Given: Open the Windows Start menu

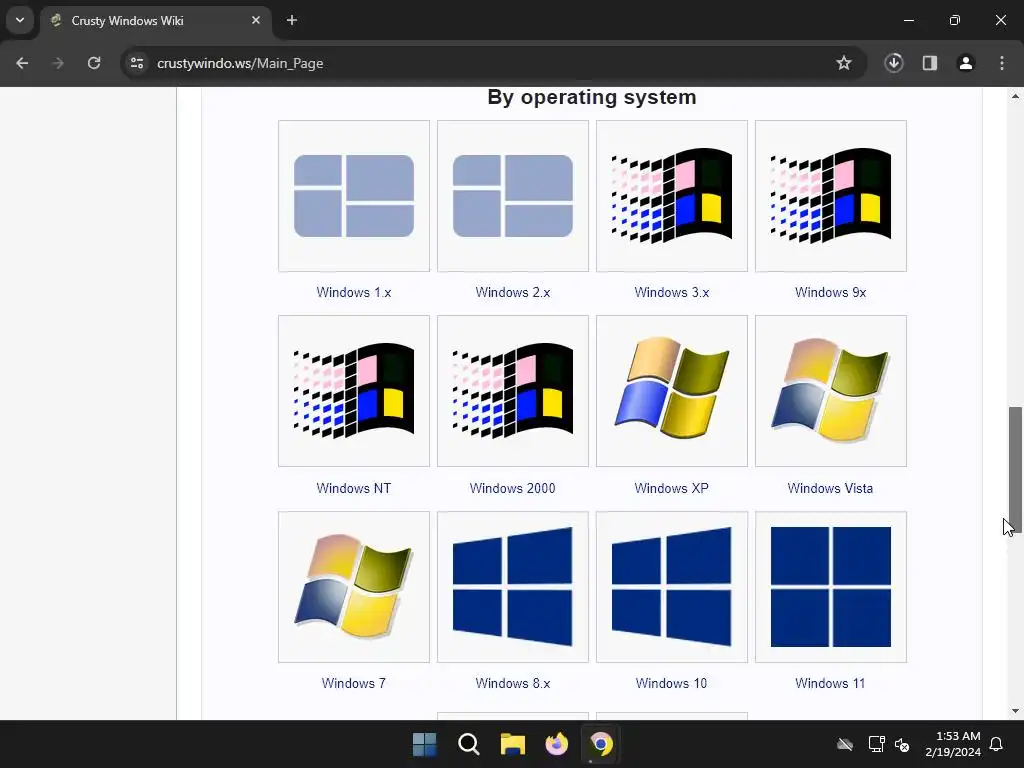Looking at the screenshot, I should 424,744.
